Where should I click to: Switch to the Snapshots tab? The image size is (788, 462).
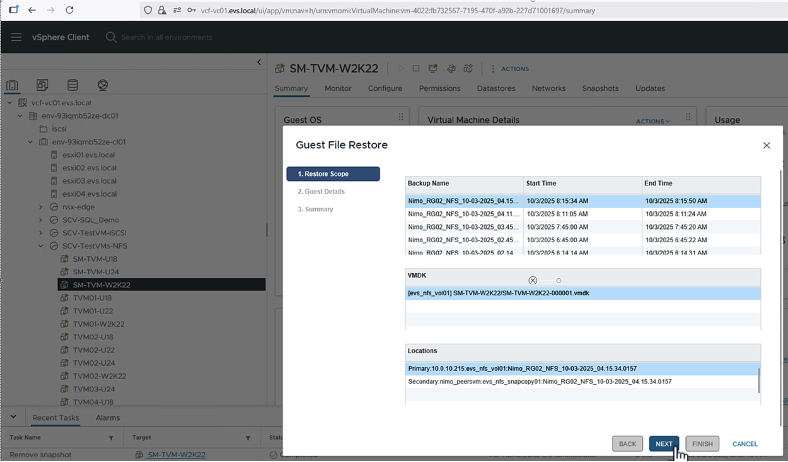[600, 88]
